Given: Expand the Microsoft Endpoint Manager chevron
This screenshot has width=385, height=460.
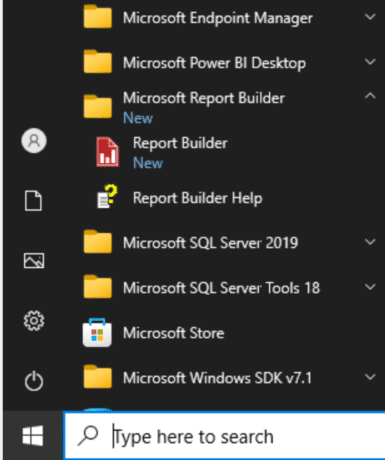Looking at the screenshot, I should click(370, 17).
